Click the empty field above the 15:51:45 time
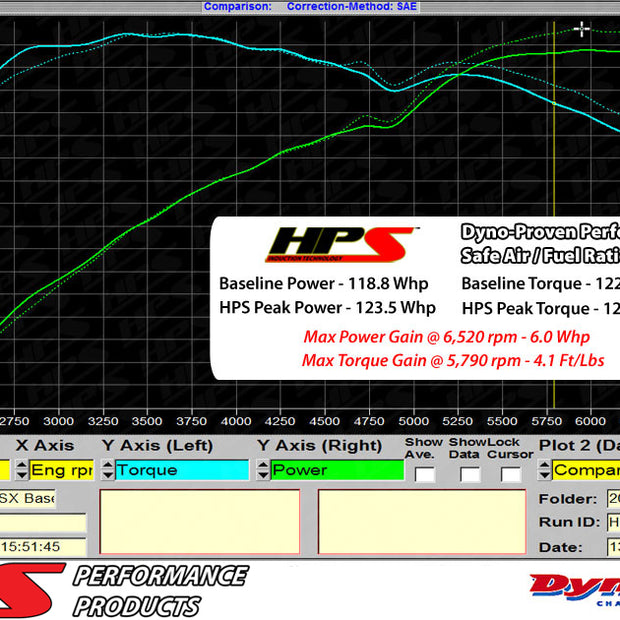Viewport: 620px width, 620px height. pyautogui.click(x=43, y=523)
